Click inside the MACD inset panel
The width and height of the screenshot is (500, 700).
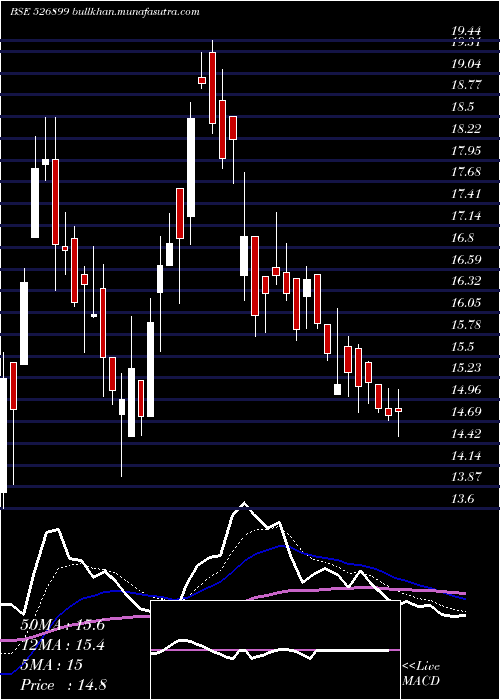(x=275, y=650)
